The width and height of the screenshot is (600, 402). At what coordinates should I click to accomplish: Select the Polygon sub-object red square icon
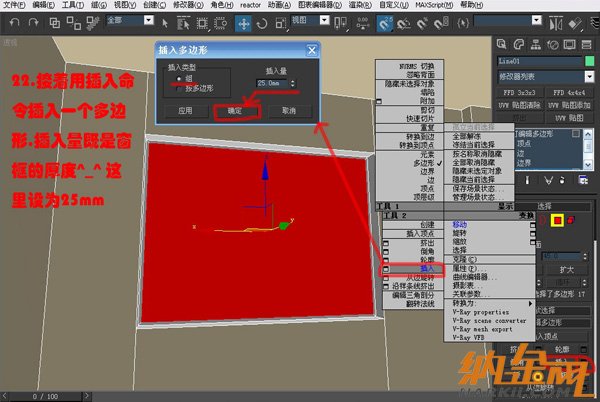[557, 220]
